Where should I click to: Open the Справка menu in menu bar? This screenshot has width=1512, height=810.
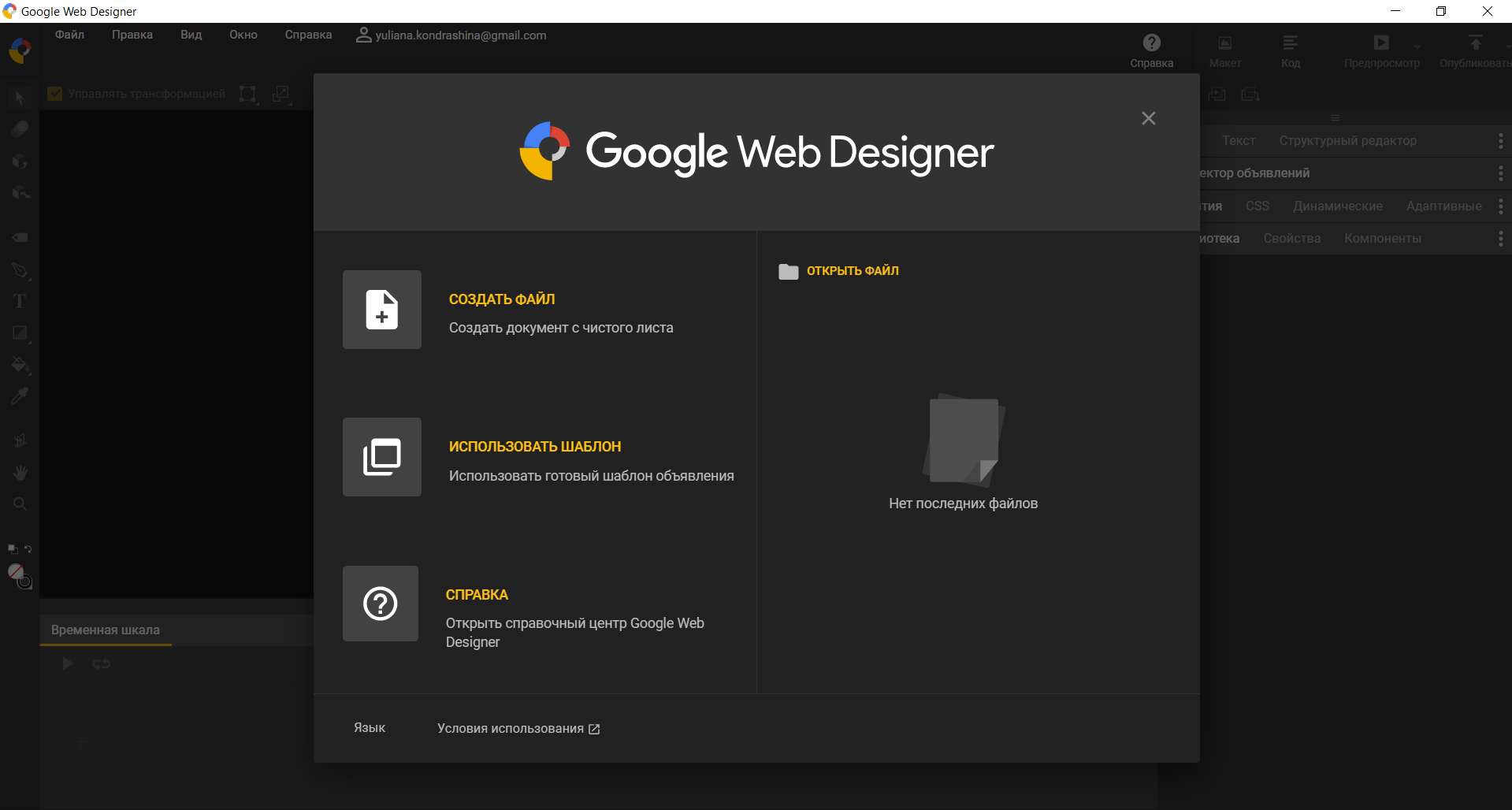(x=308, y=35)
